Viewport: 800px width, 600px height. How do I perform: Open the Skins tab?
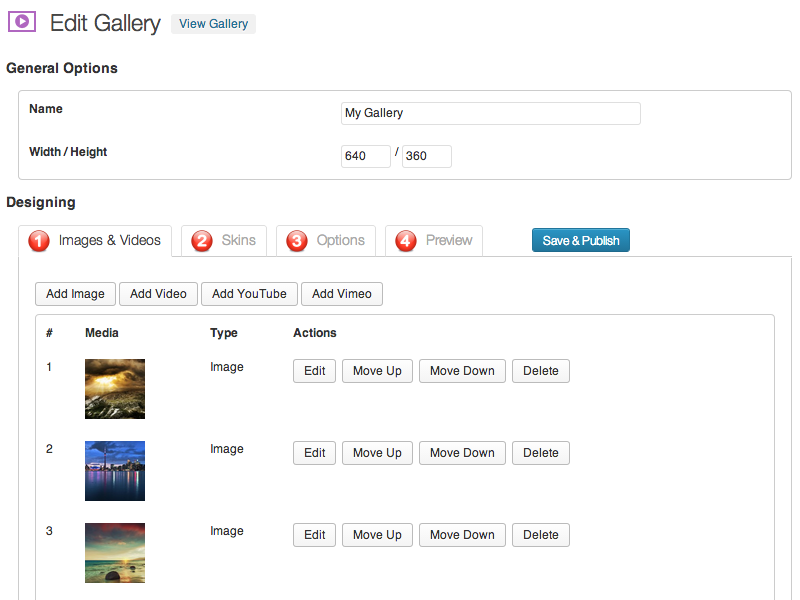224,240
